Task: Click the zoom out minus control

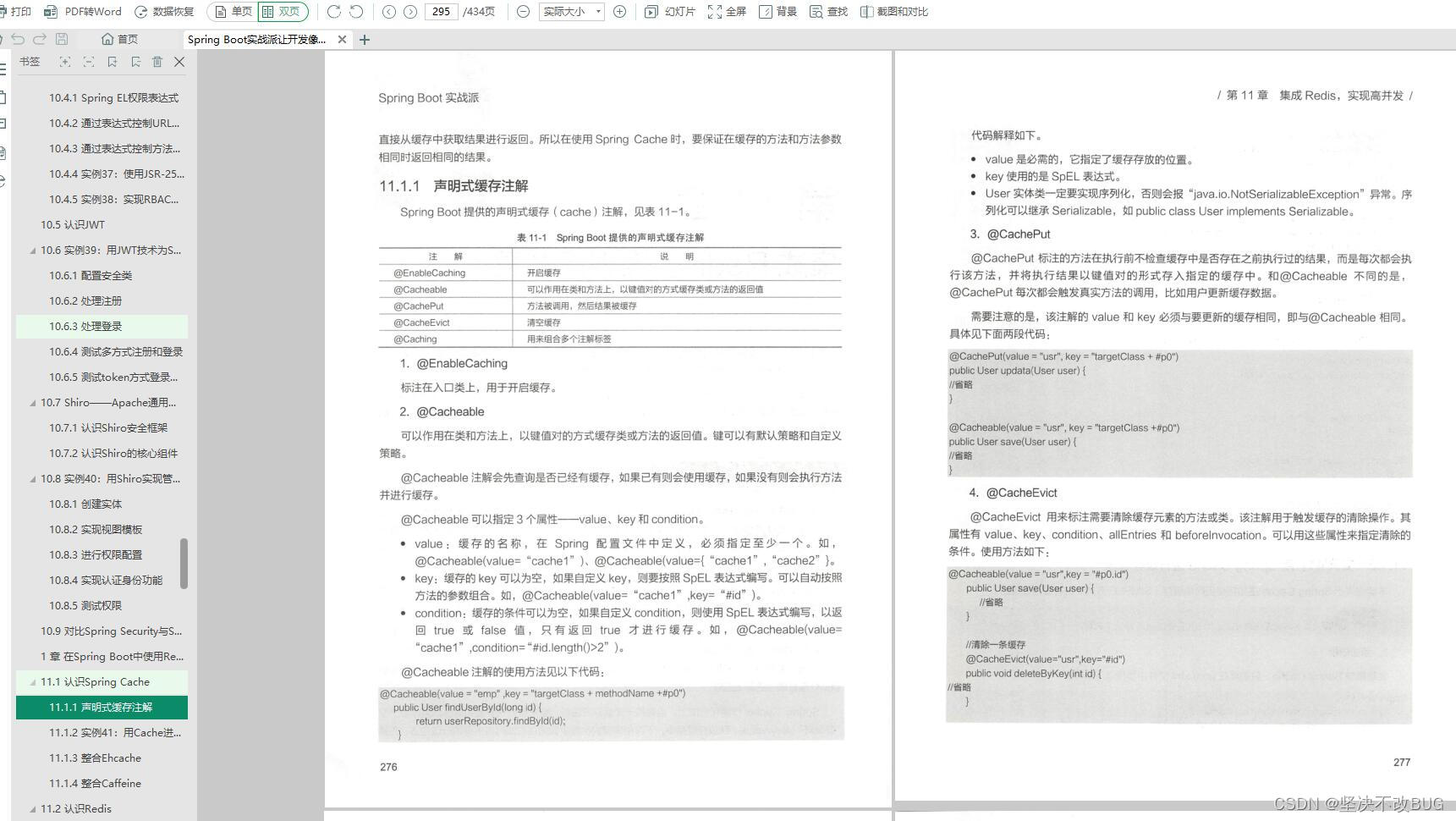Action: [x=522, y=11]
